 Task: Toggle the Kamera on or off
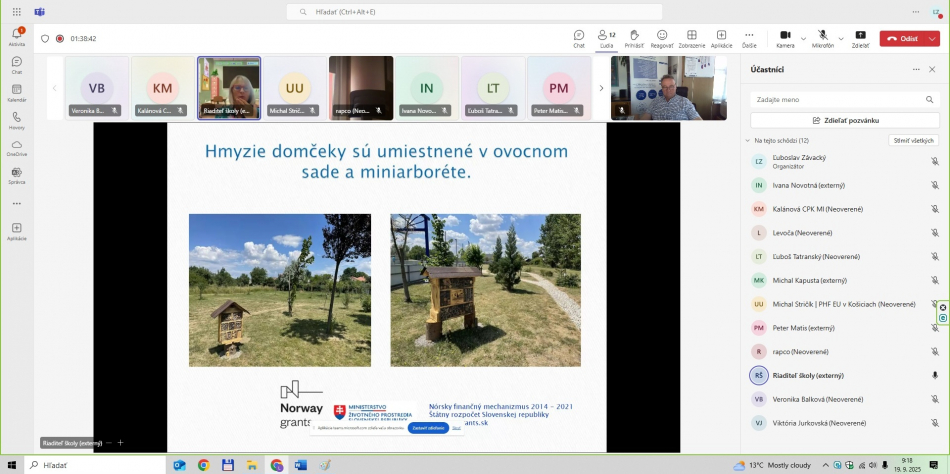(x=785, y=38)
